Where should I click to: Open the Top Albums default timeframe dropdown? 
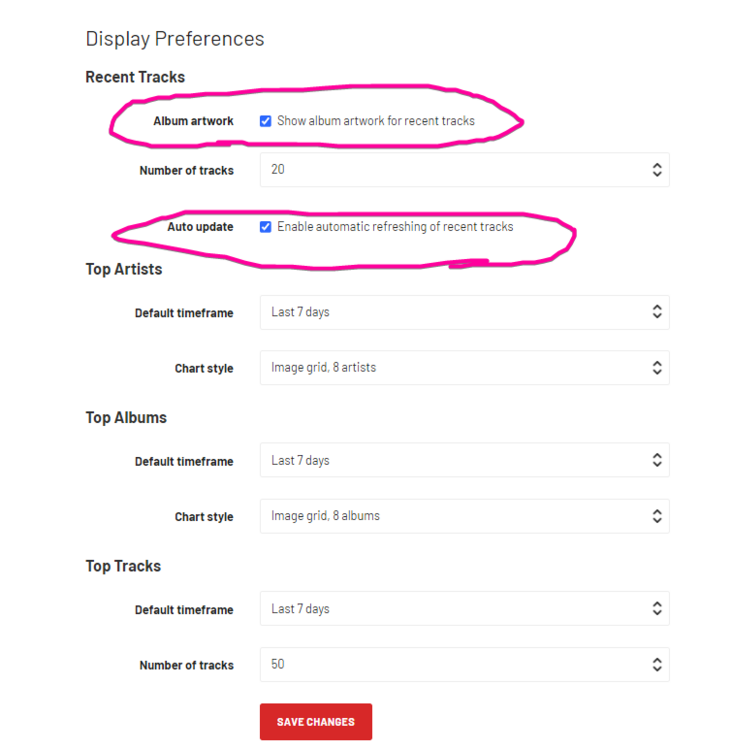464,460
